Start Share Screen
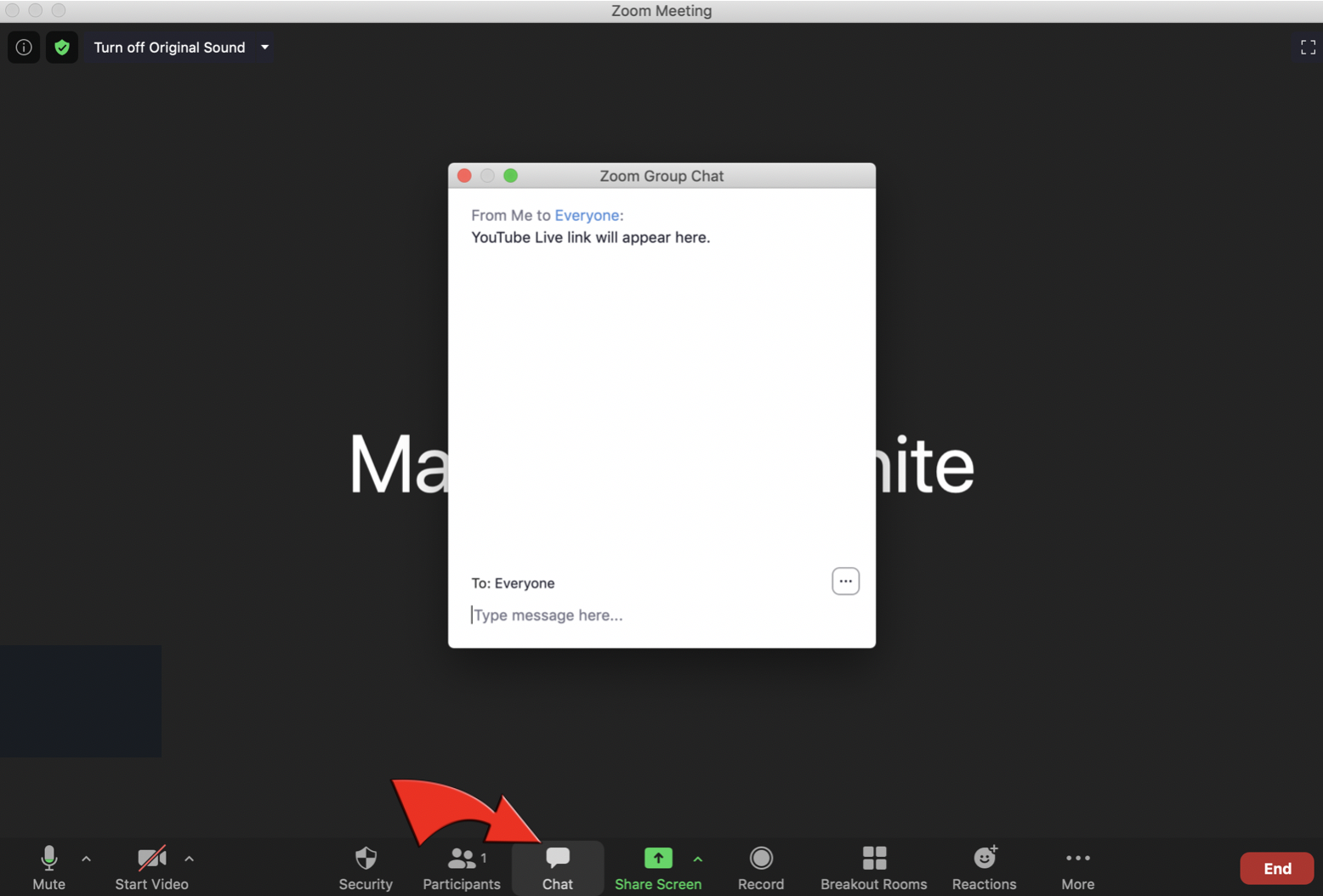 pos(658,868)
